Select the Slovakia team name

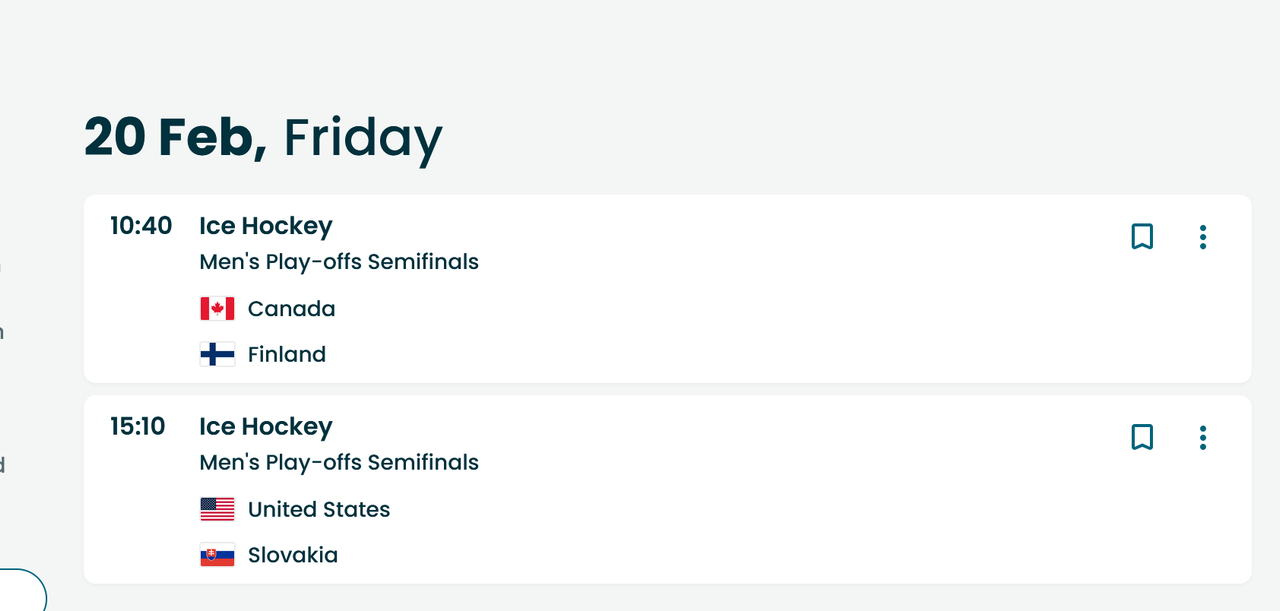point(293,555)
